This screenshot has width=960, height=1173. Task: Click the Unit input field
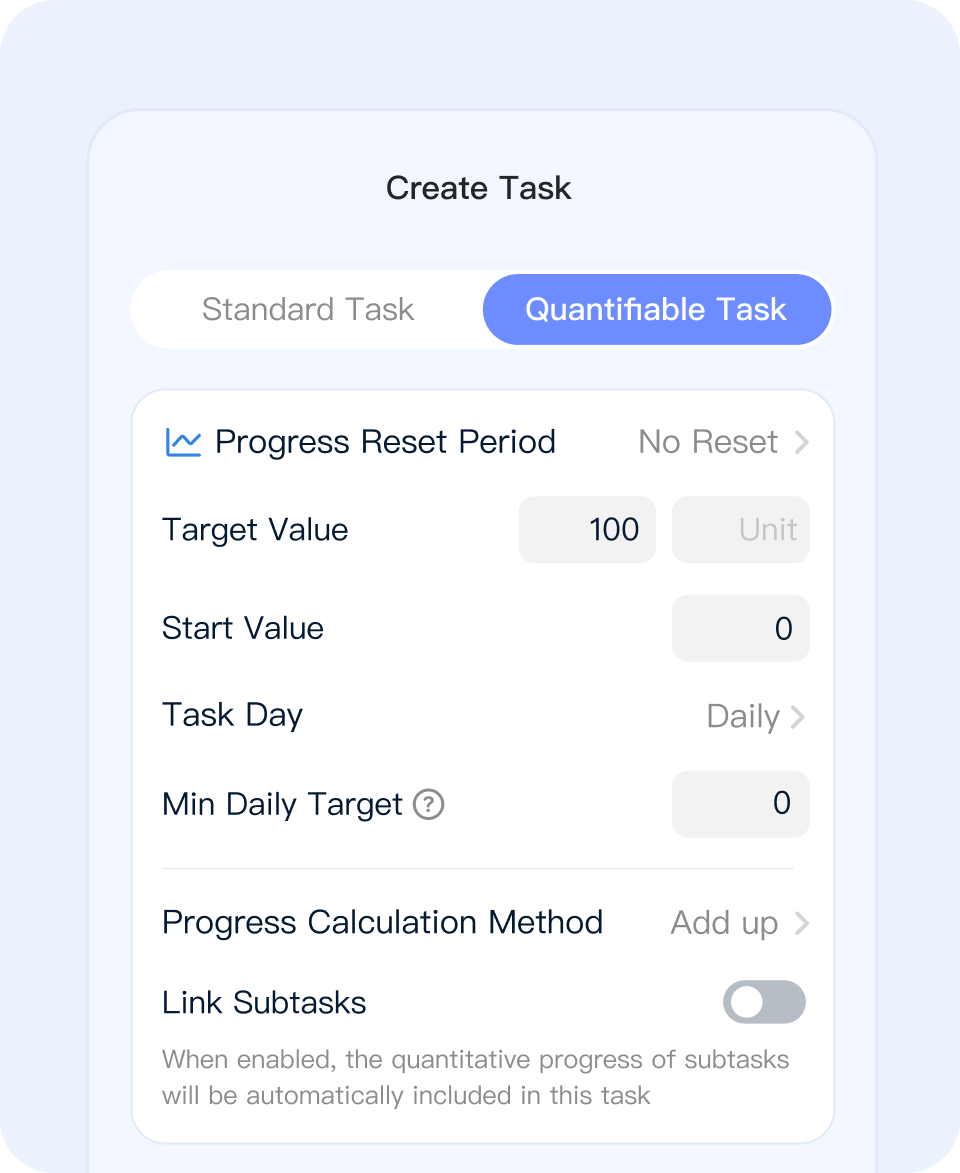(740, 530)
